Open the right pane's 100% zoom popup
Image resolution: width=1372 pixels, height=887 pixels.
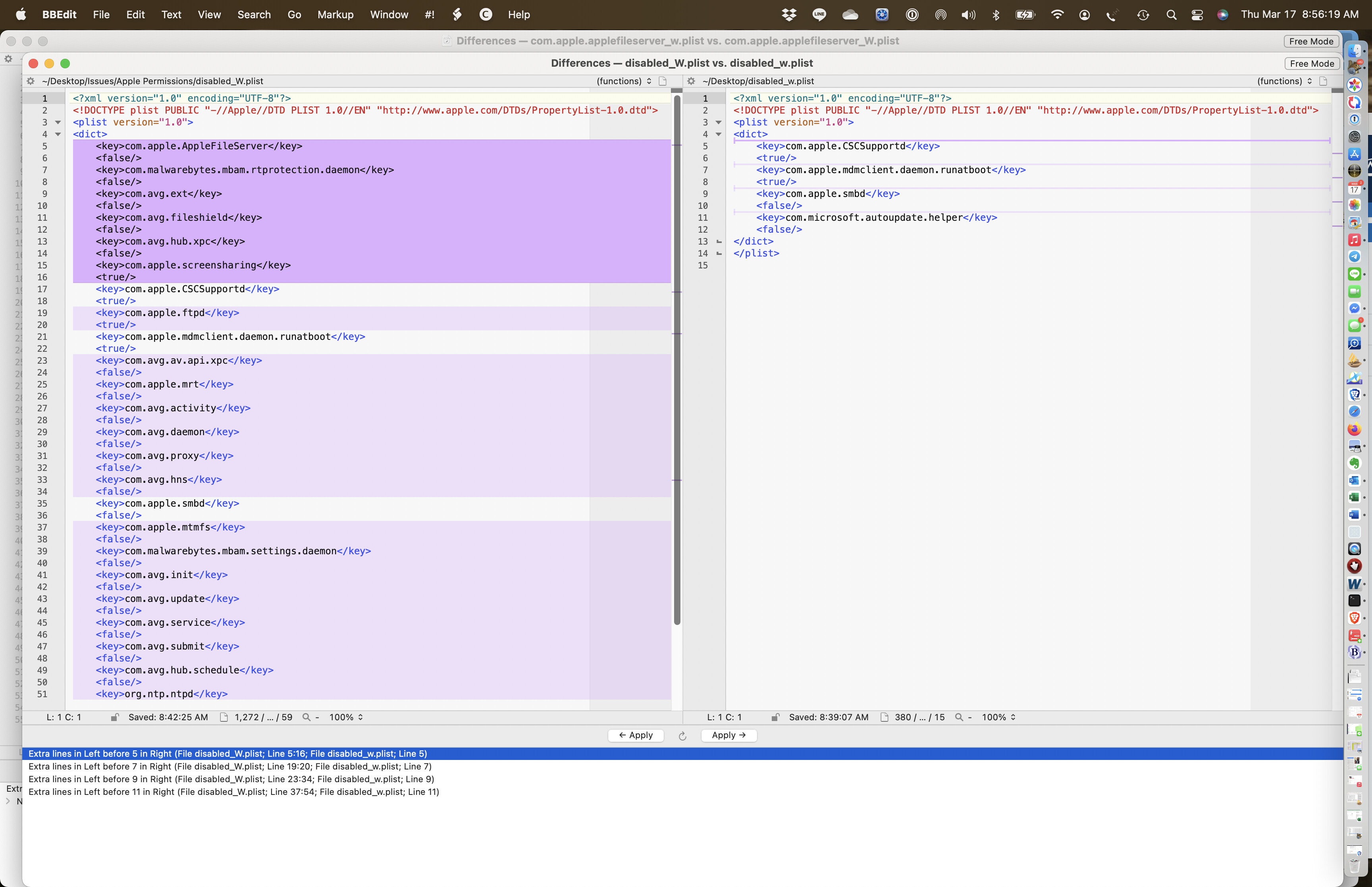(998, 717)
